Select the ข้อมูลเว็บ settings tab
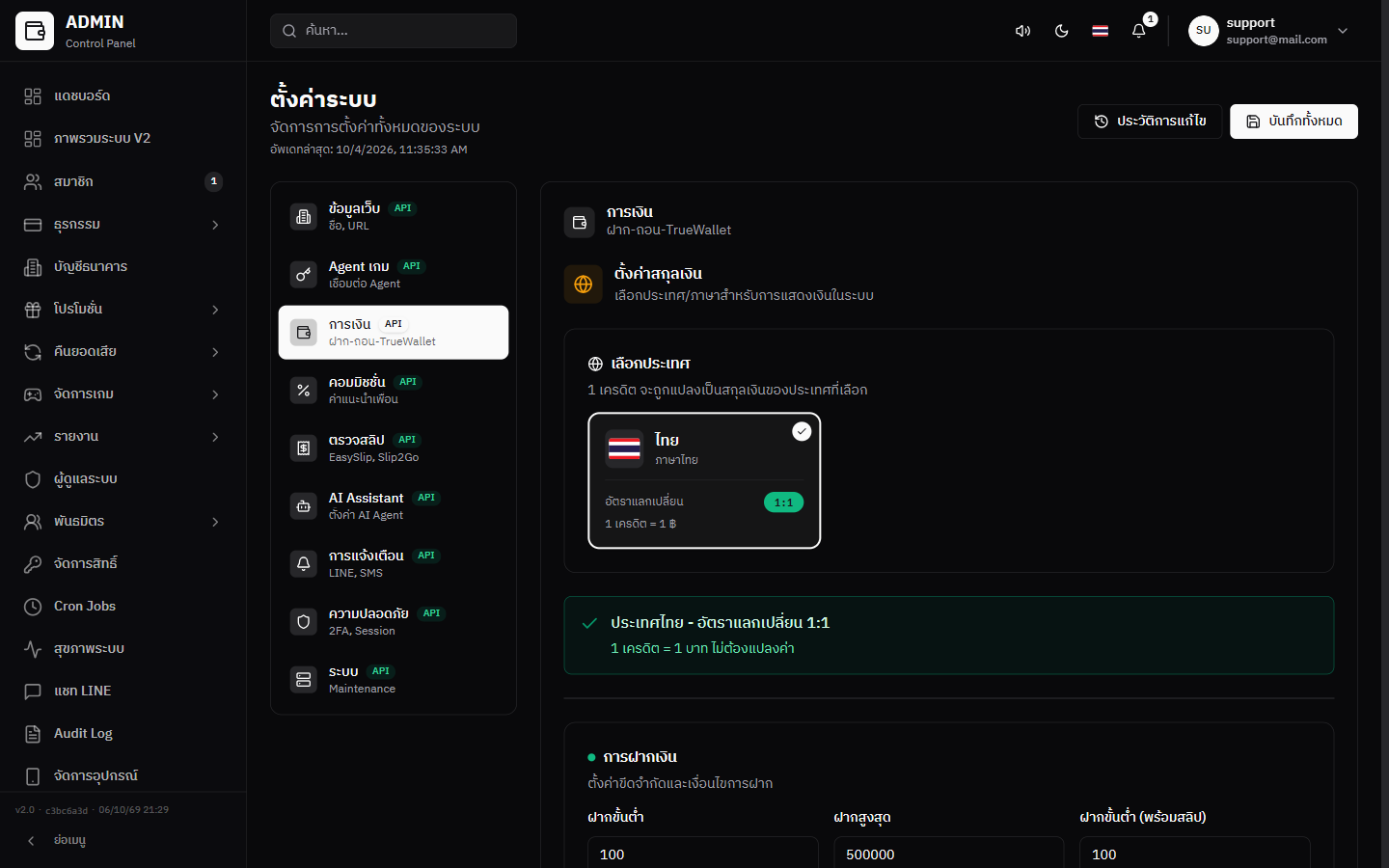Screen dimensions: 1389x868 [x=394, y=217]
